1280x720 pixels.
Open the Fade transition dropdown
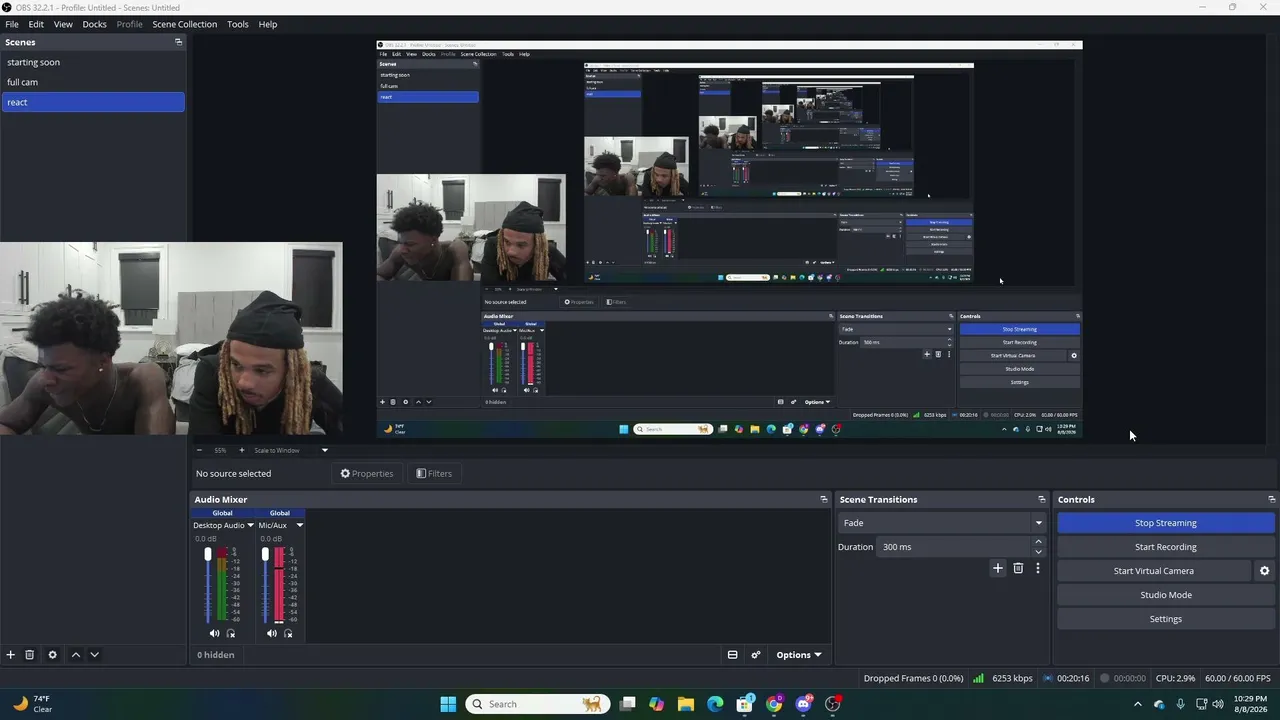tap(942, 523)
